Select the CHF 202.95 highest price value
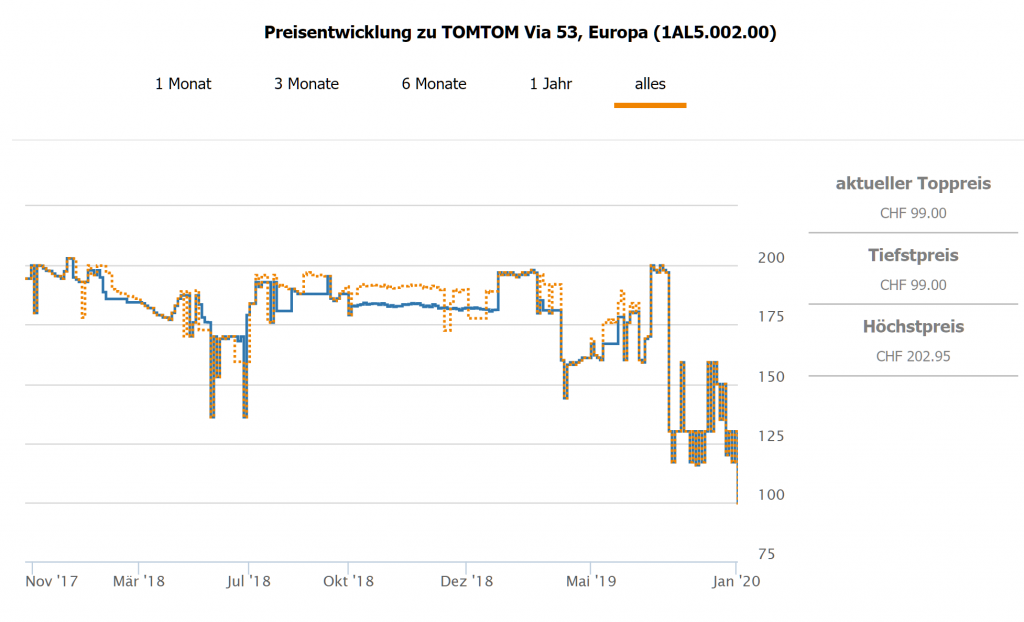The image size is (1024, 622). pos(913,356)
